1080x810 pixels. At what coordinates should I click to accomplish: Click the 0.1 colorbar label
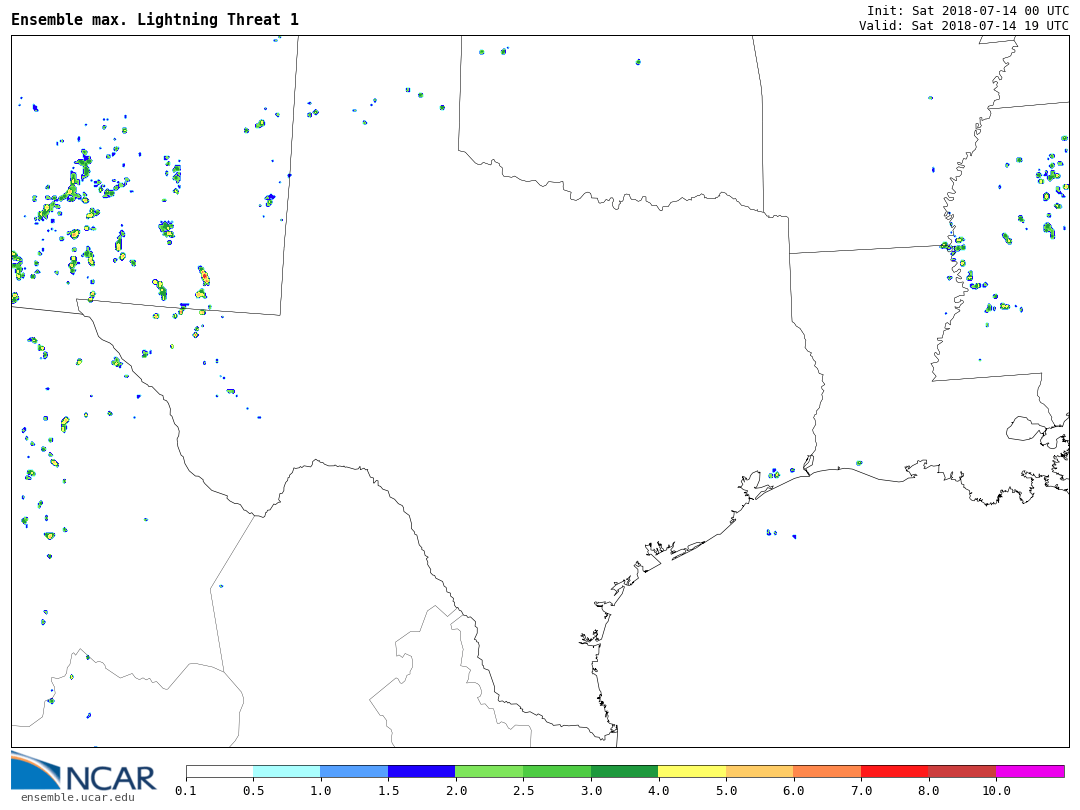186,790
